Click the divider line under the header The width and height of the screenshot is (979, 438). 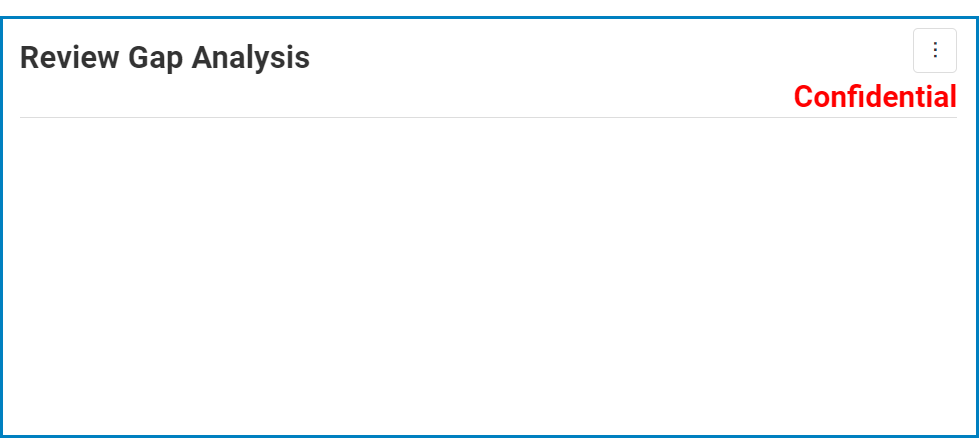click(488, 118)
